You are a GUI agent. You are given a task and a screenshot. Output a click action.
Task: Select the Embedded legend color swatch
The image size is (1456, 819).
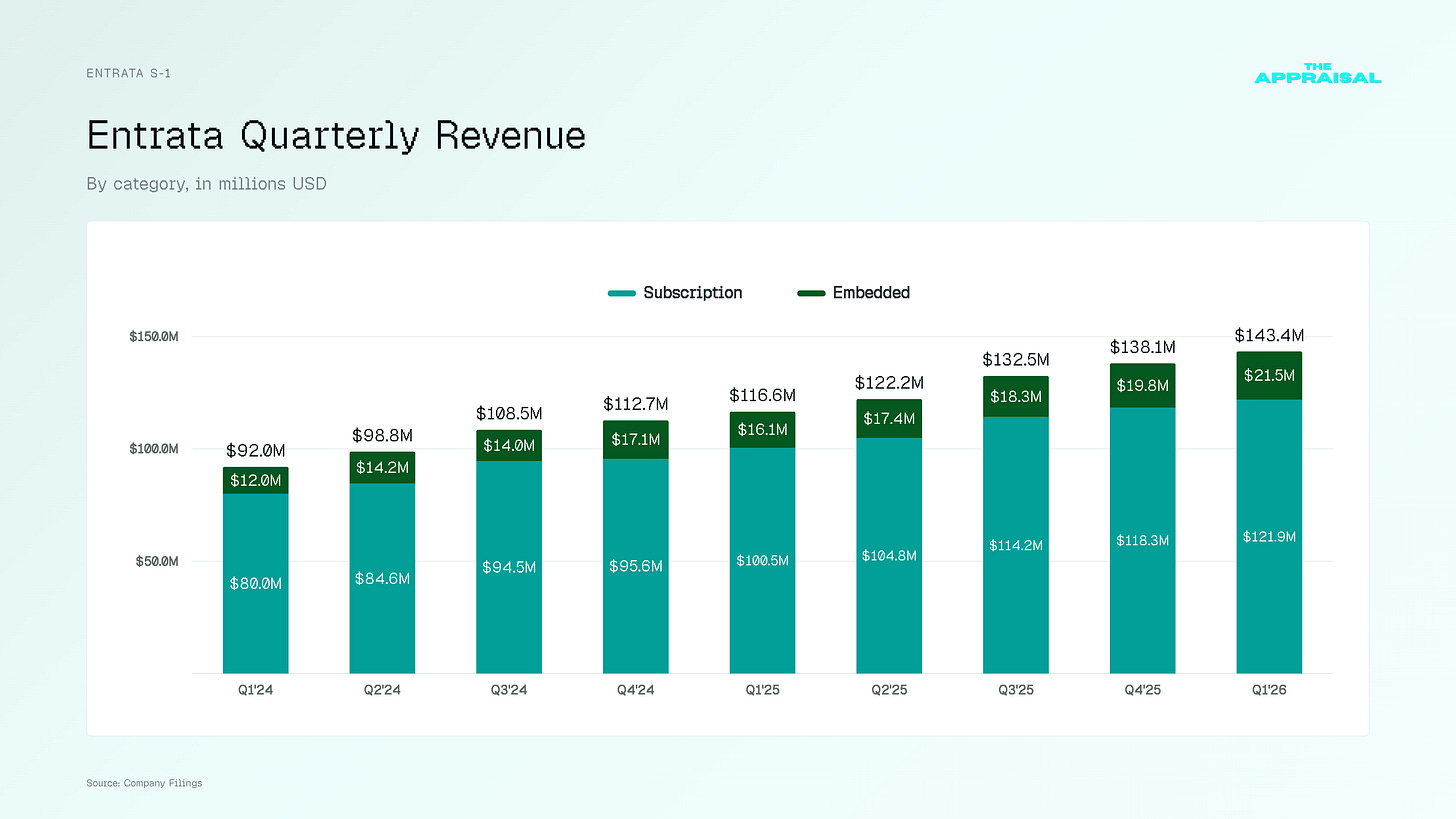coord(811,293)
